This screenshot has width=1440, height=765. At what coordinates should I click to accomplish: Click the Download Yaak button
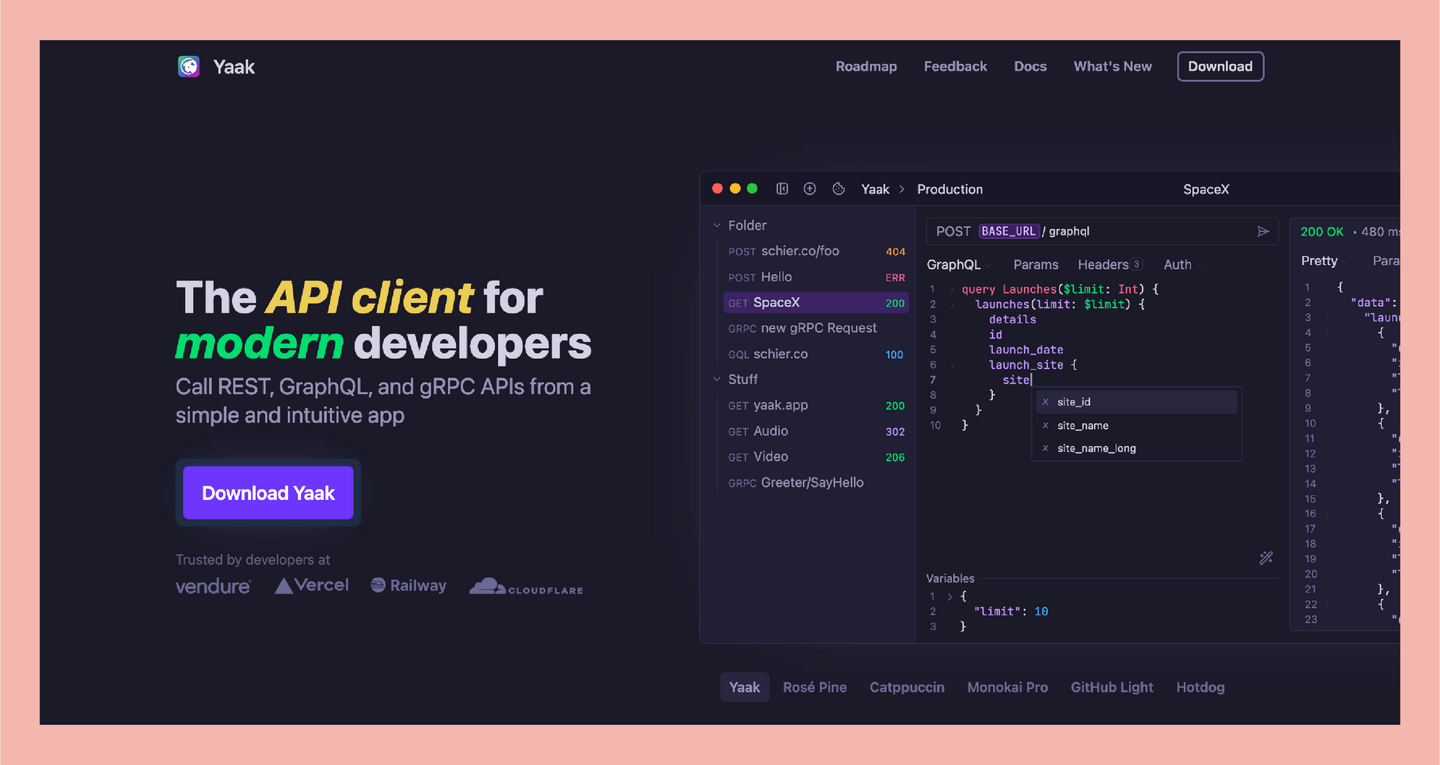pos(268,493)
